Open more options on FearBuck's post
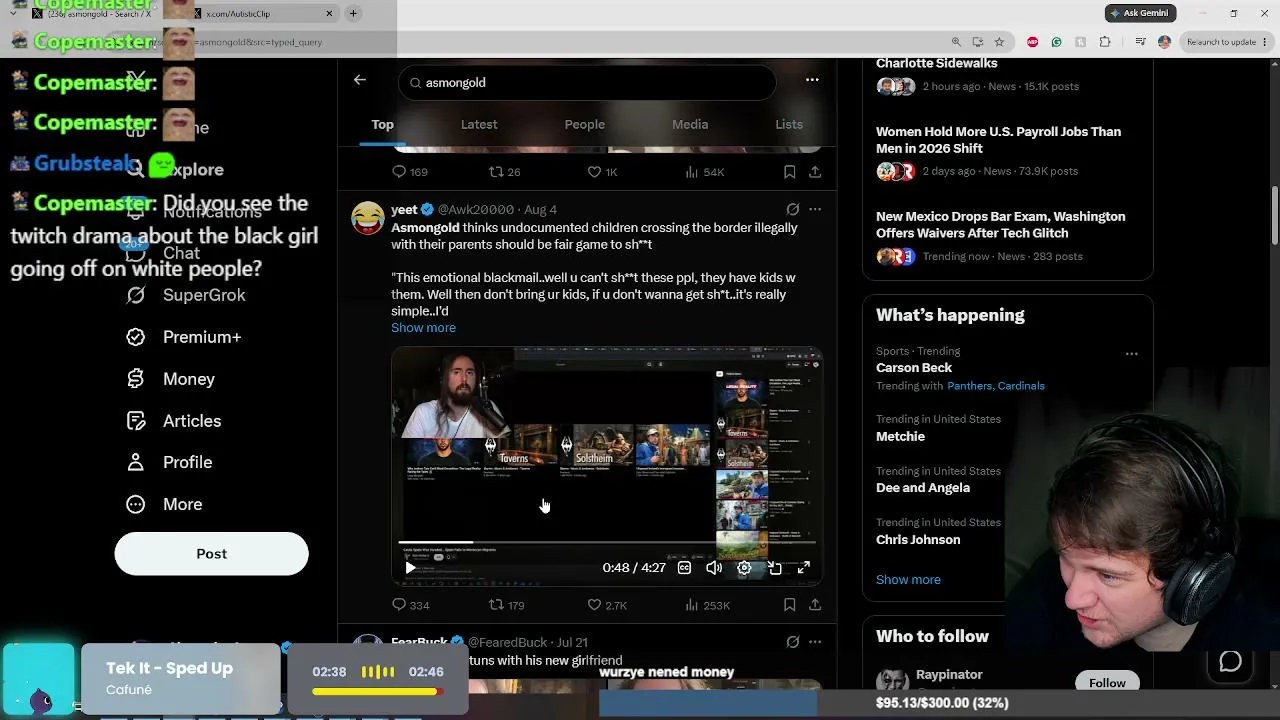Screen dimensions: 1280x720 click(815, 642)
